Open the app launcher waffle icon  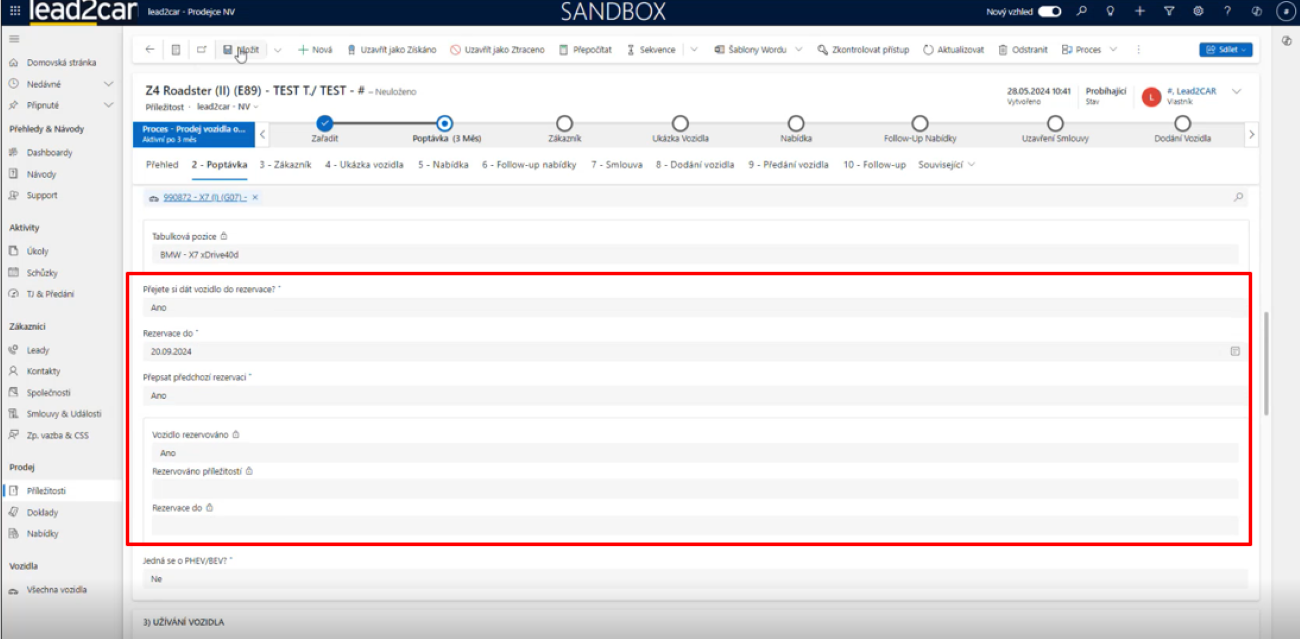(13, 11)
